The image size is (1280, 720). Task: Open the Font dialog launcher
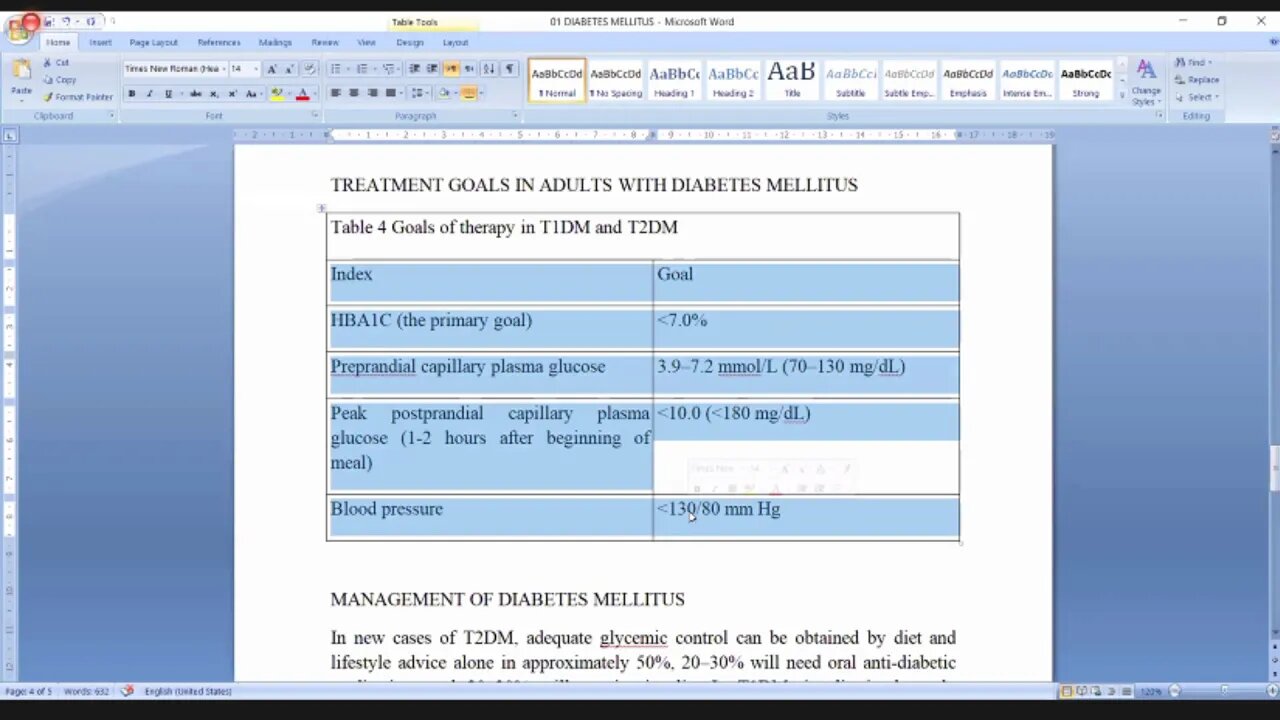[x=315, y=115]
